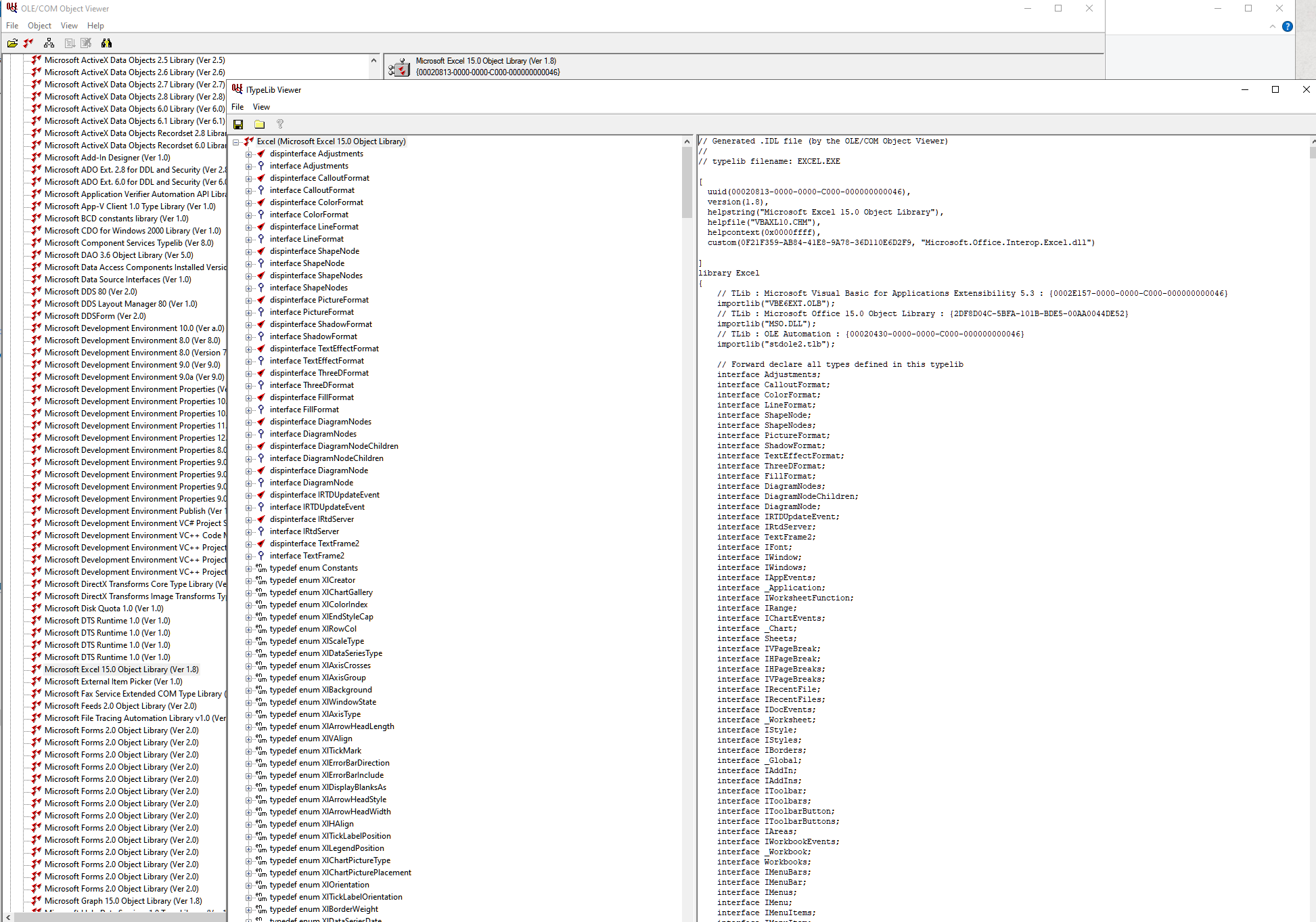Expand typedef enum XlLegendPosition node
The image size is (1316, 922).
248,849
